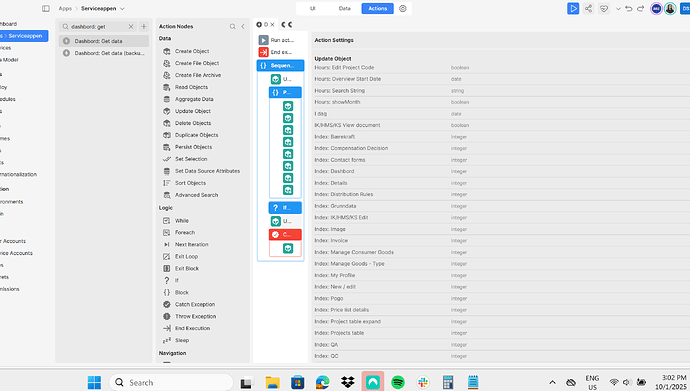Open Slack from the taskbar
The height and width of the screenshot is (391, 690).
[423, 382]
